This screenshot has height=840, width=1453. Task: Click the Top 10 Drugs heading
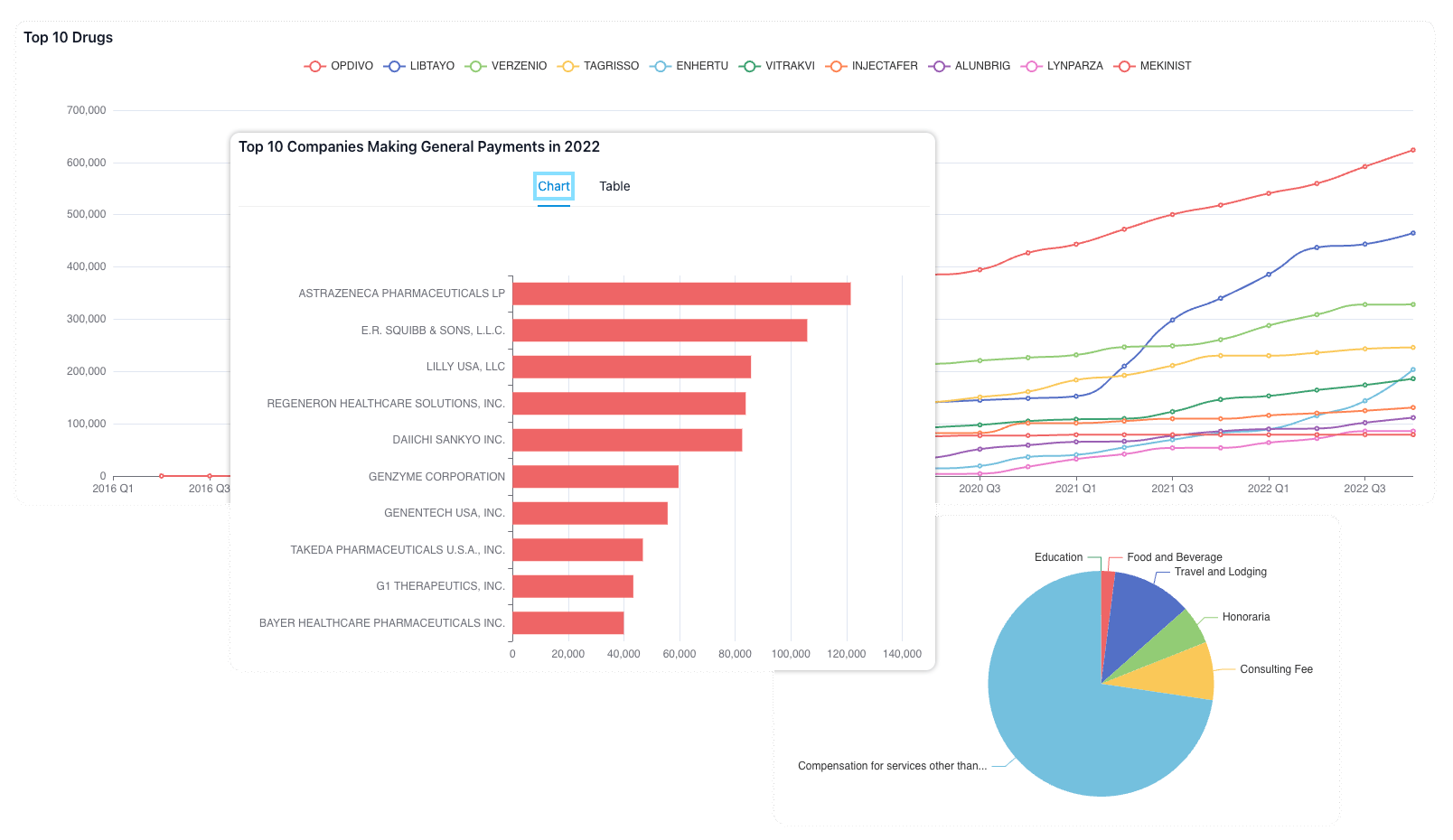point(68,37)
